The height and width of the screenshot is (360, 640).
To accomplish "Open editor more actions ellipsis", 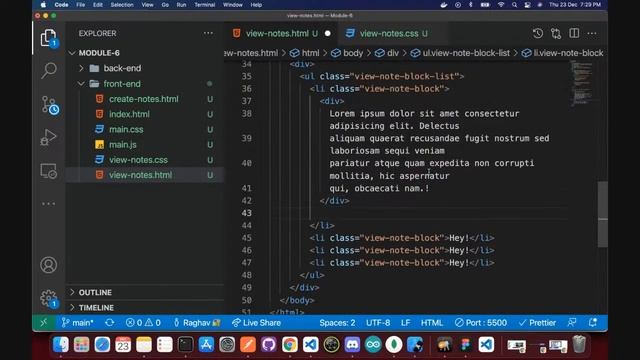I will click(x=592, y=33).
